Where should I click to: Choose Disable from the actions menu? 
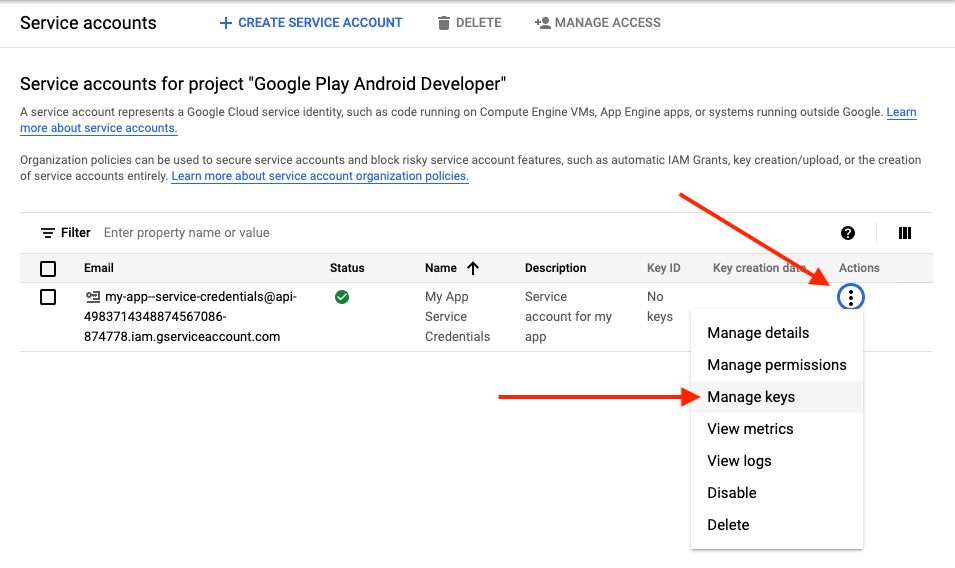click(x=777, y=493)
